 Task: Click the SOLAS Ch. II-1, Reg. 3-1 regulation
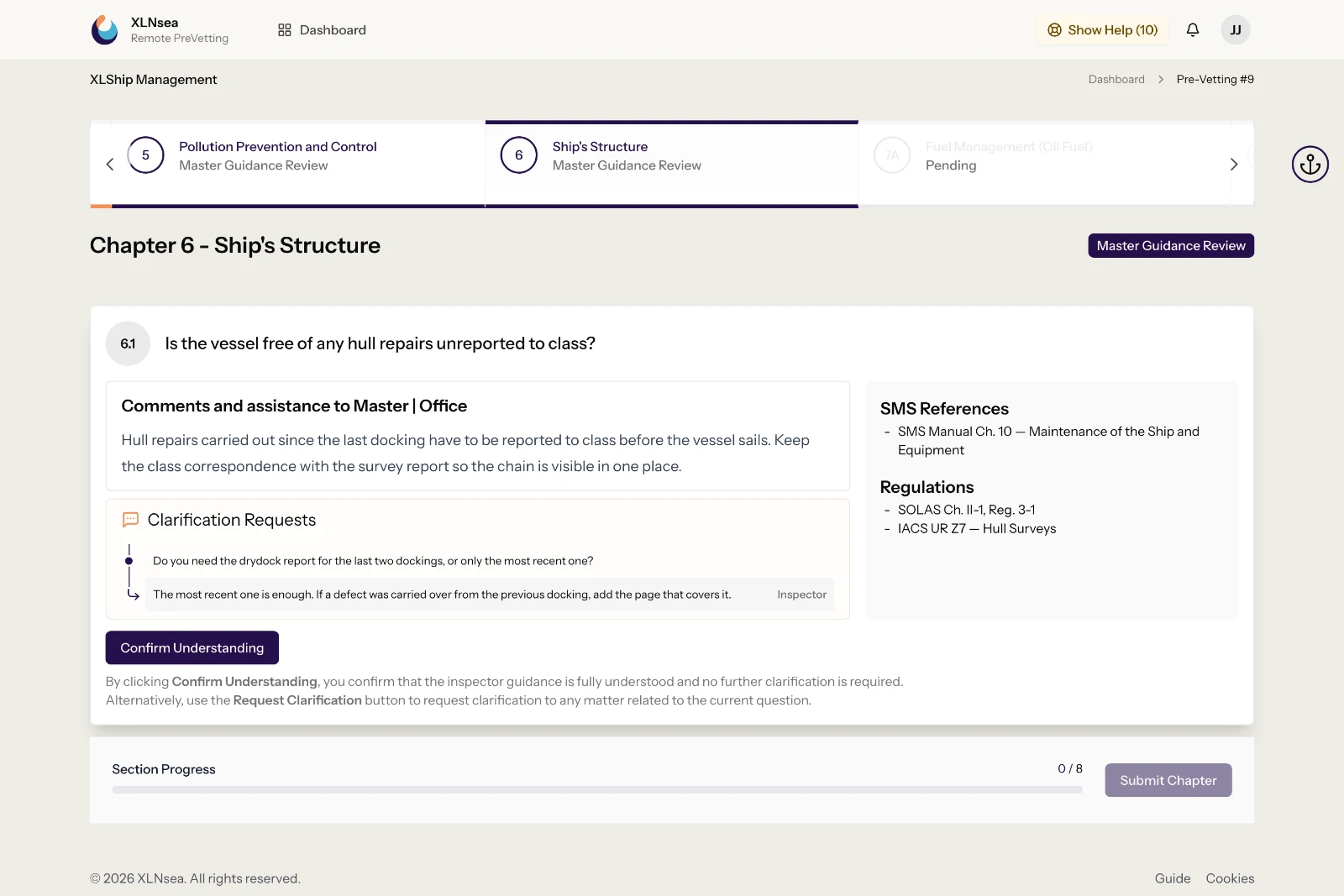(x=966, y=510)
